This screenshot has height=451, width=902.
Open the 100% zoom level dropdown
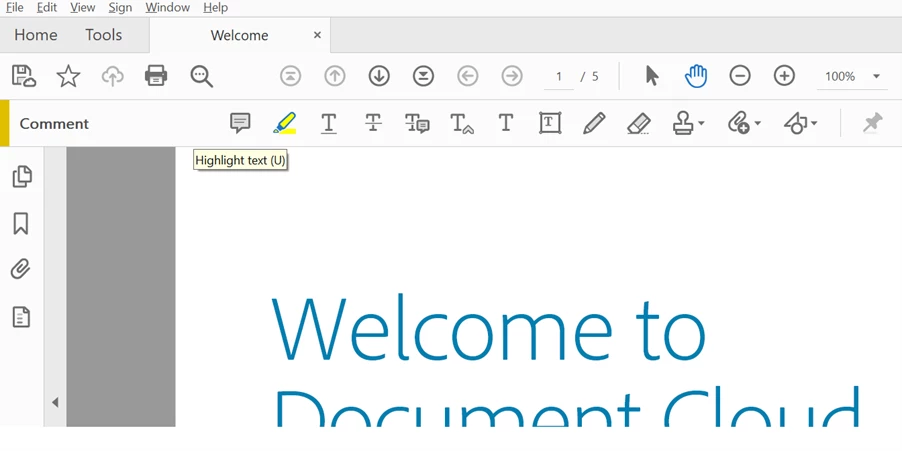852,77
